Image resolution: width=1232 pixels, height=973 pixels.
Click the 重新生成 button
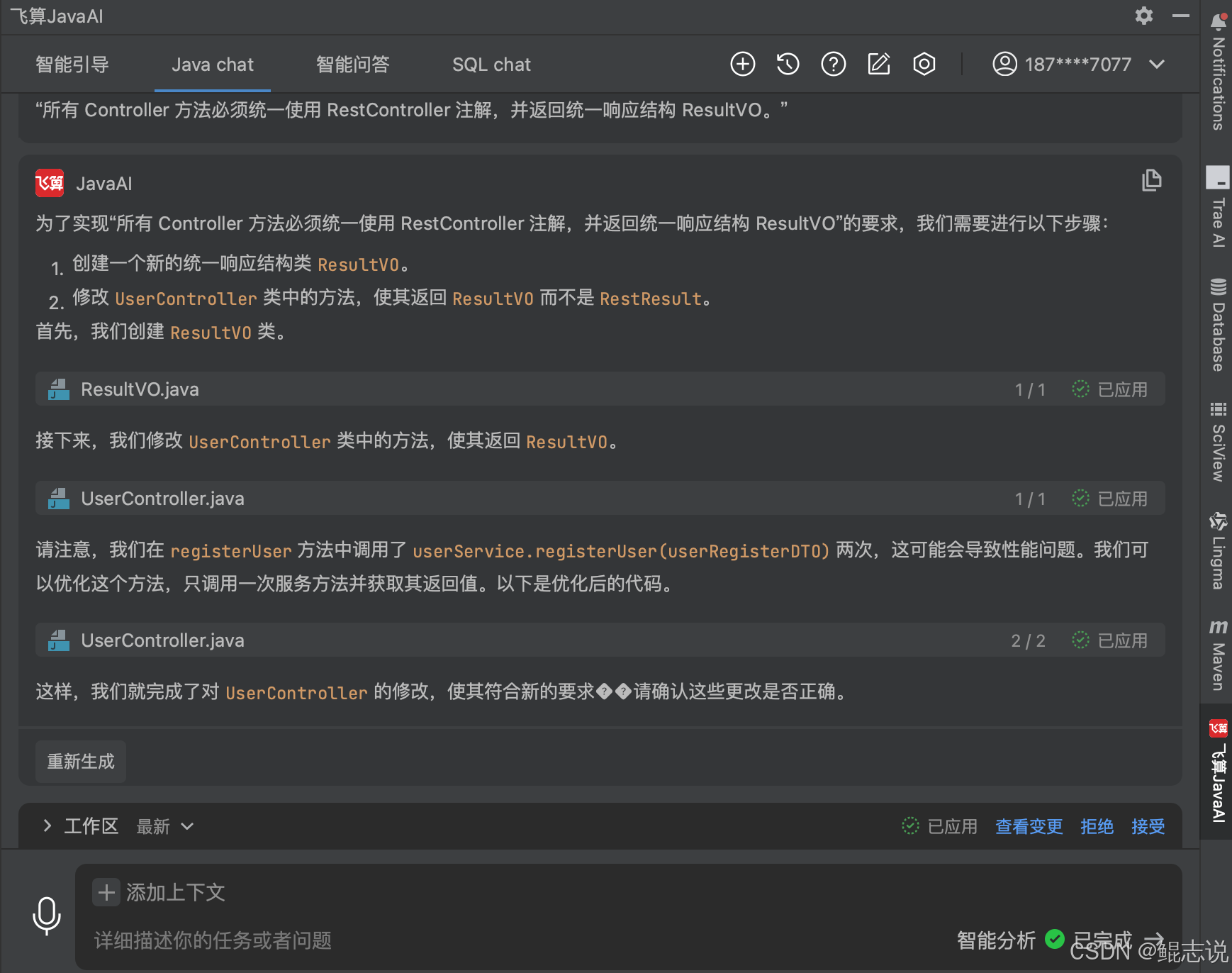click(x=81, y=762)
